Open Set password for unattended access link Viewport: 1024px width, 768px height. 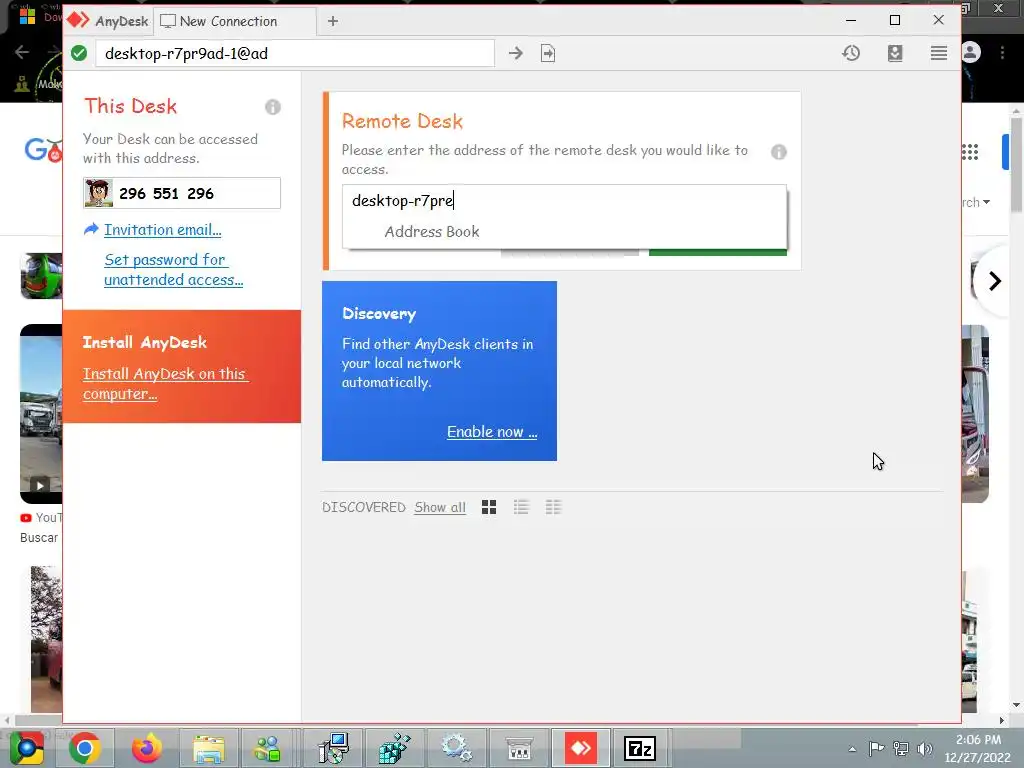tap(173, 270)
